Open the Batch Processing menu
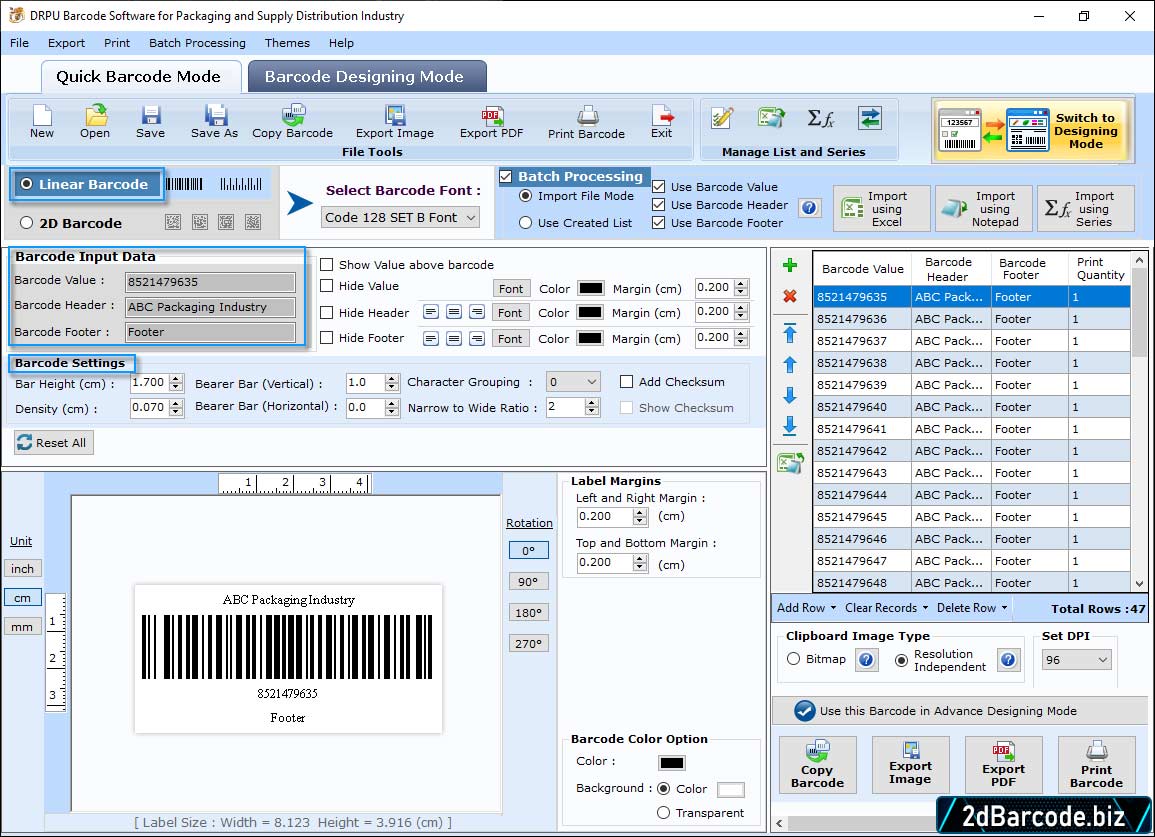Image resolution: width=1155 pixels, height=837 pixels. tap(197, 43)
